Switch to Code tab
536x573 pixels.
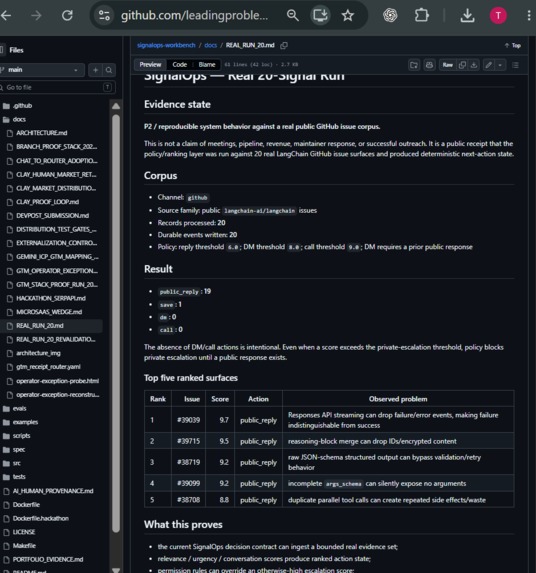(179, 65)
